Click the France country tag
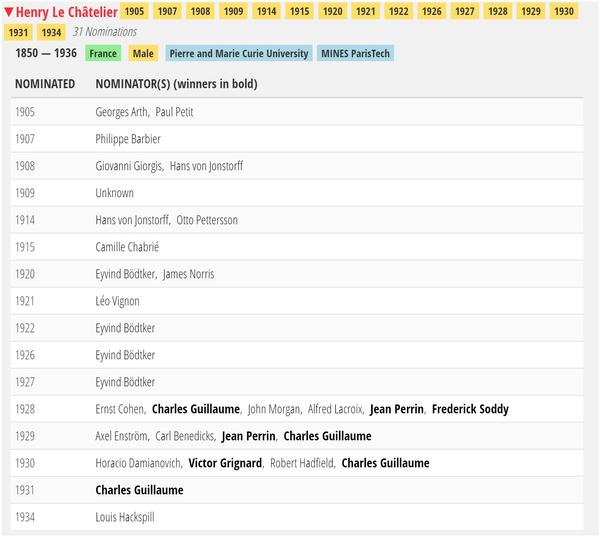The height and width of the screenshot is (537, 600). [x=103, y=53]
